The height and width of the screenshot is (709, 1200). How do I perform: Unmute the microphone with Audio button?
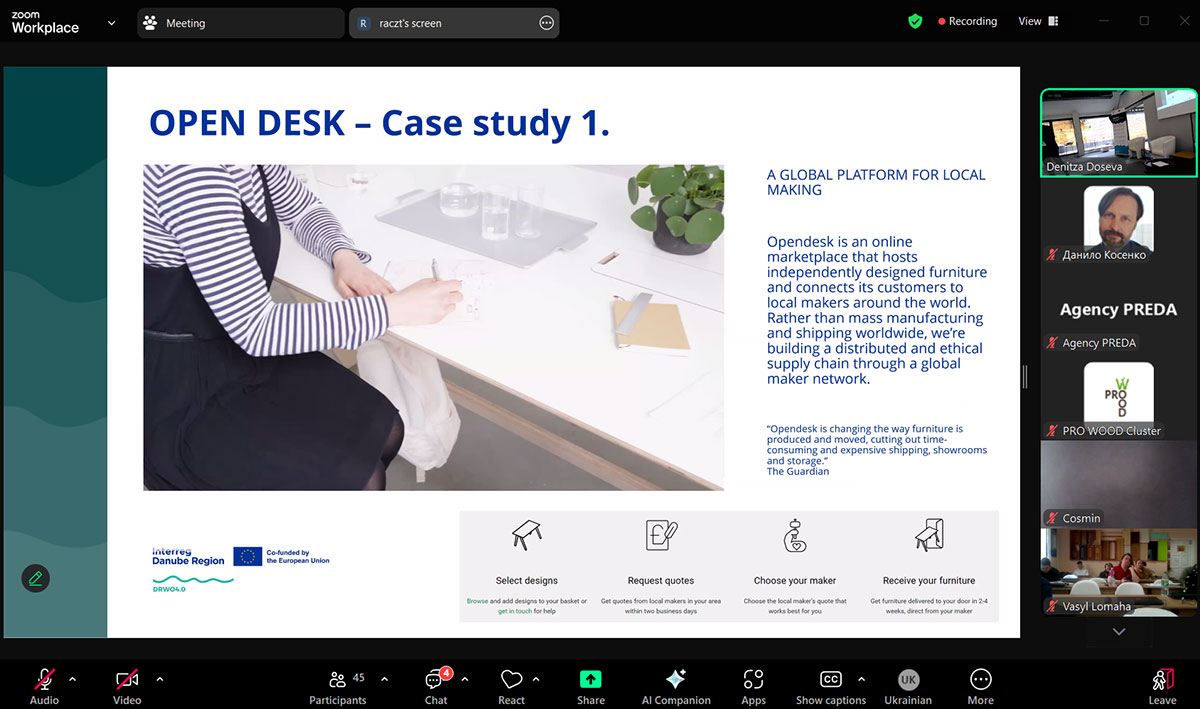(44, 686)
